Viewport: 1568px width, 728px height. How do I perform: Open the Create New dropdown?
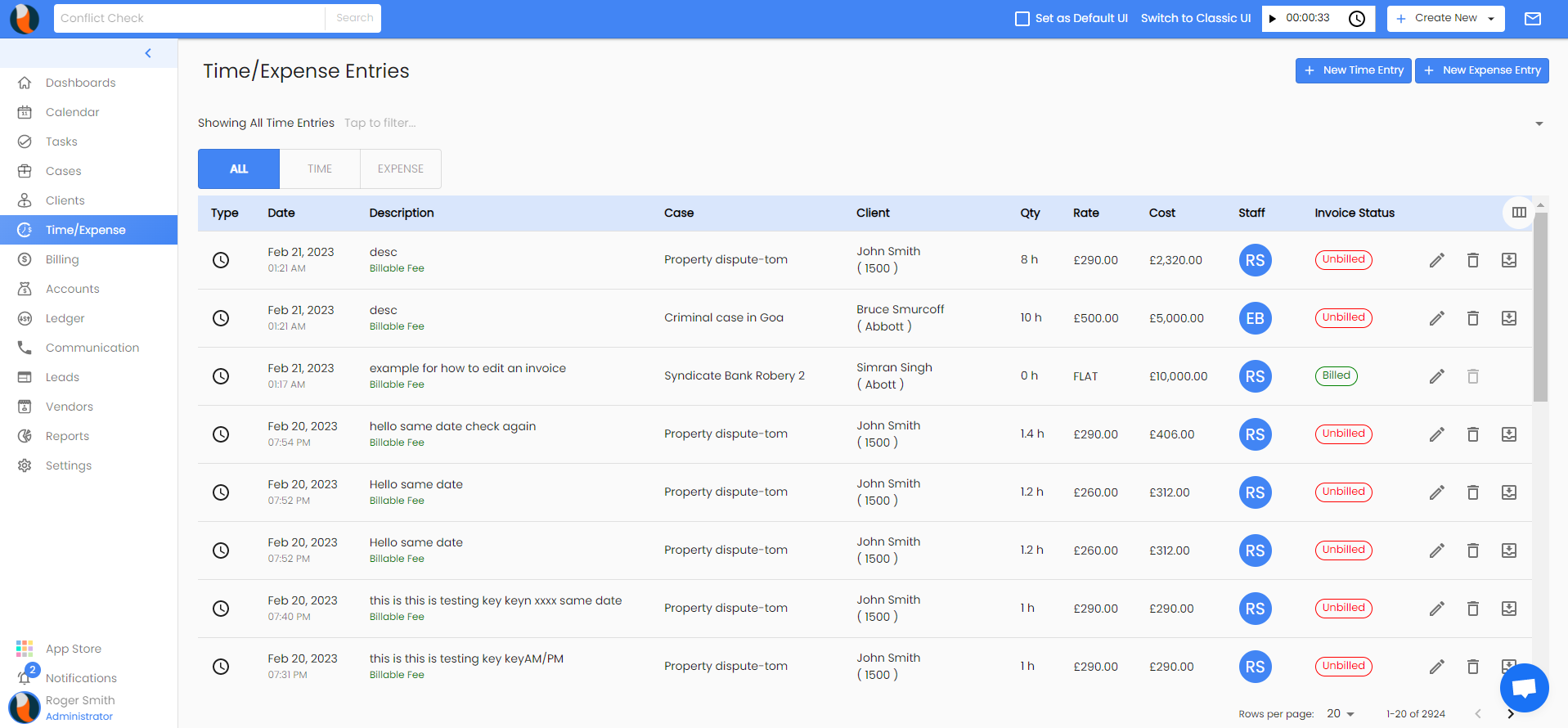[1445, 19]
